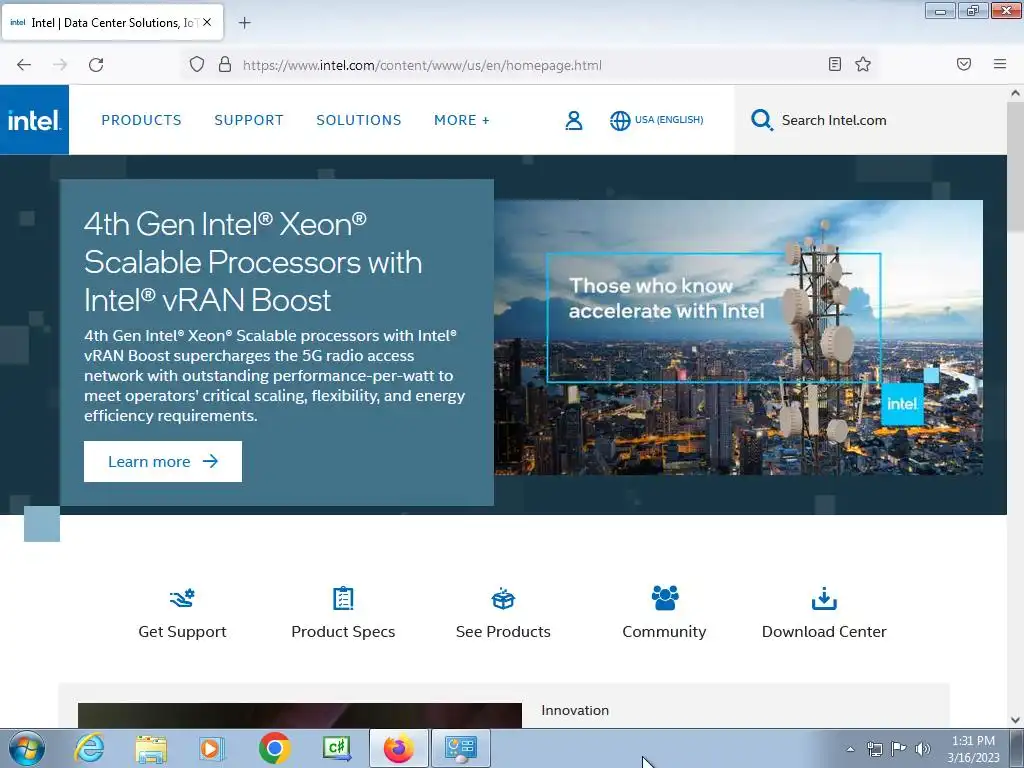Image resolution: width=1024 pixels, height=768 pixels.
Task: Click the Download Center arrow icon
Action: coord(824,598)
